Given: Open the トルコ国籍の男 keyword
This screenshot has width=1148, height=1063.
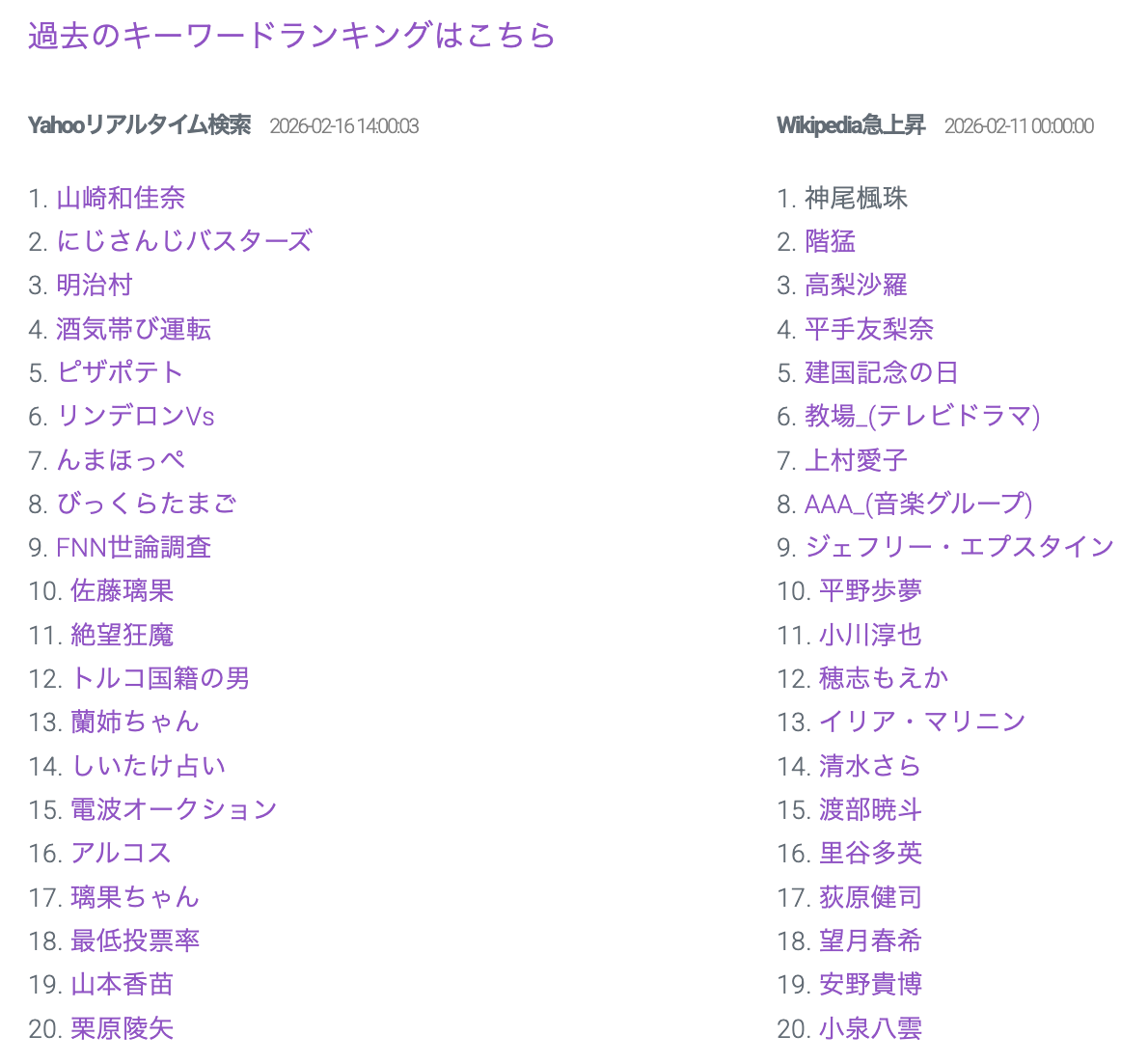Looking at the screenshot, I should pos(160,678).
